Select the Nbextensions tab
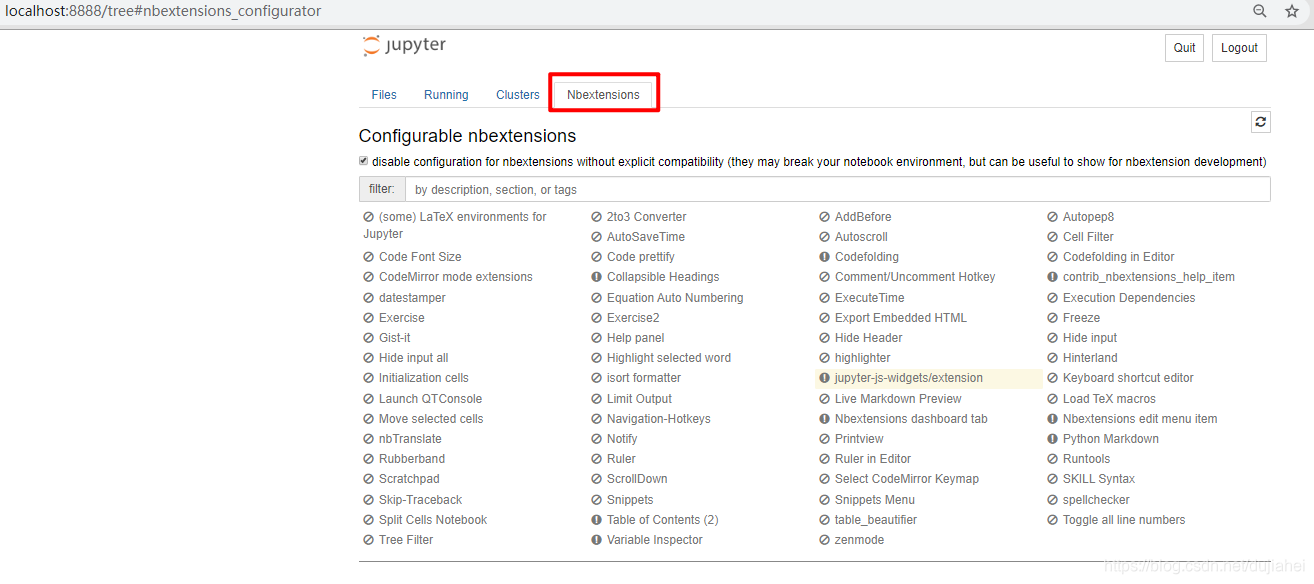This screenshot has width=1314, height=584. [x=603, y=95]
